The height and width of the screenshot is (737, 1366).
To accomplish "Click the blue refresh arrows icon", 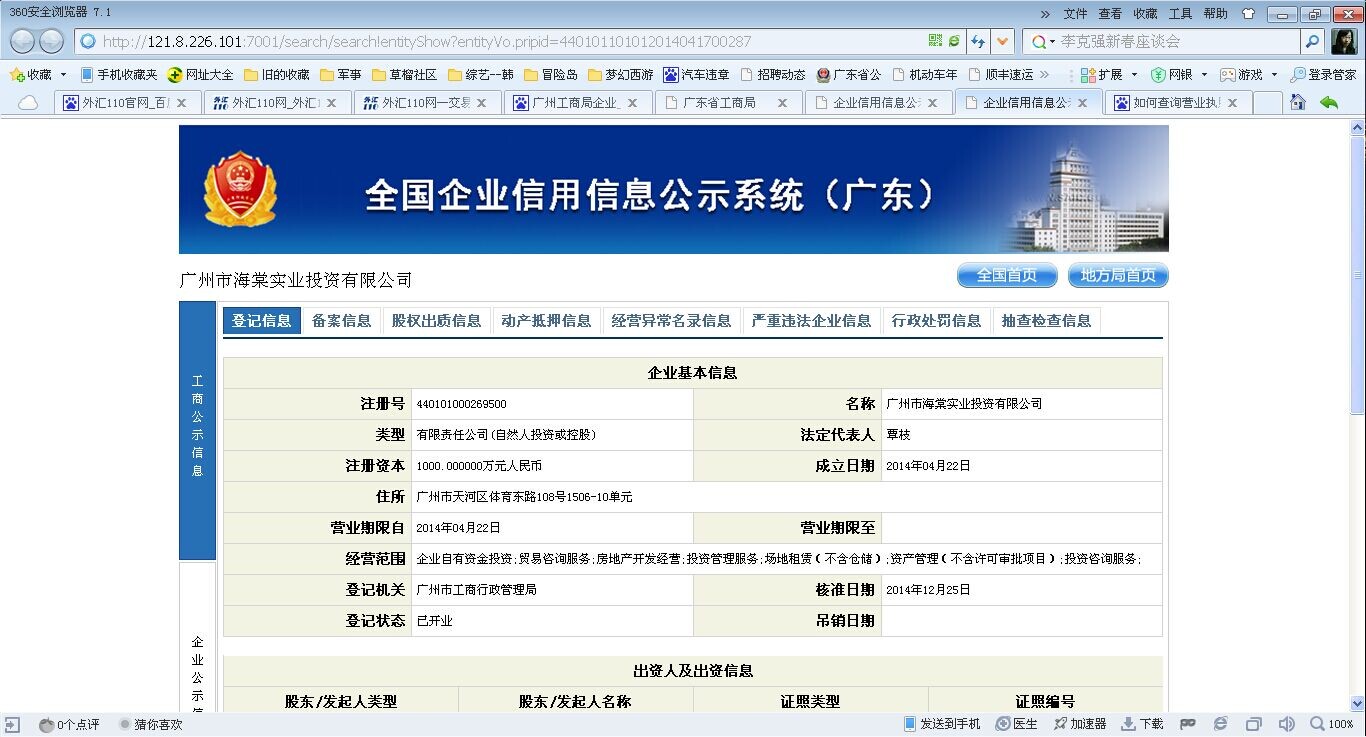I will [x=978, y=41].
